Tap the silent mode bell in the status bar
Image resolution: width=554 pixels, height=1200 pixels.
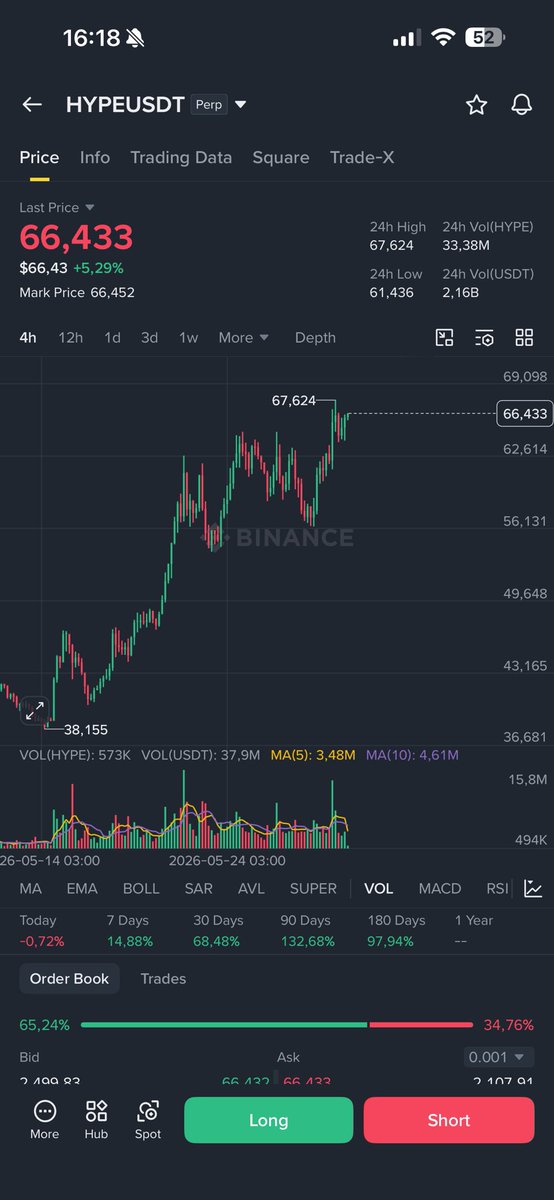pos(135,38)
